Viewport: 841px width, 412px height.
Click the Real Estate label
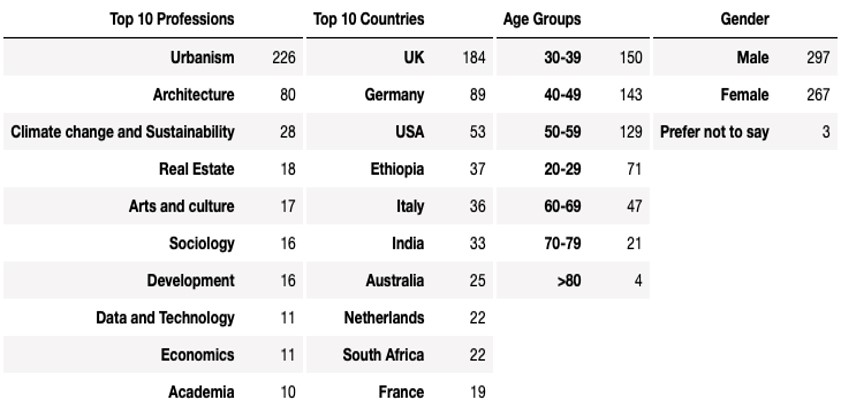tap(196, 169)
